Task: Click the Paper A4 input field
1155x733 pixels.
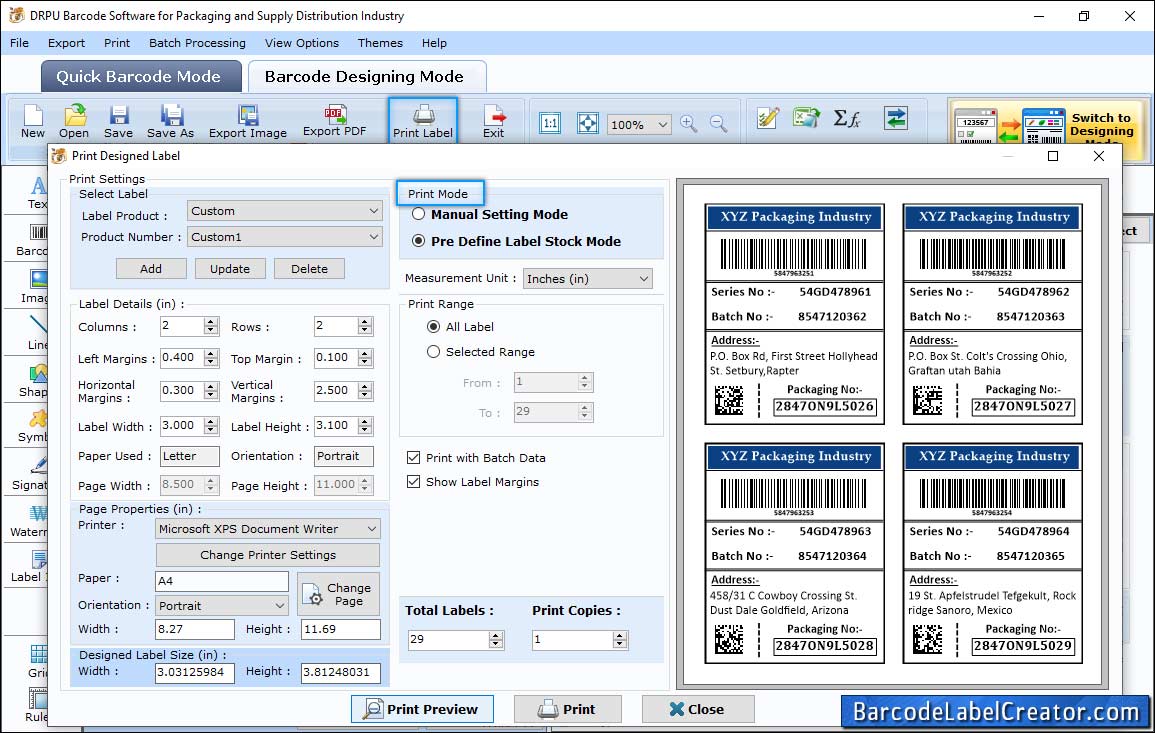Action: tap(222, 581)
